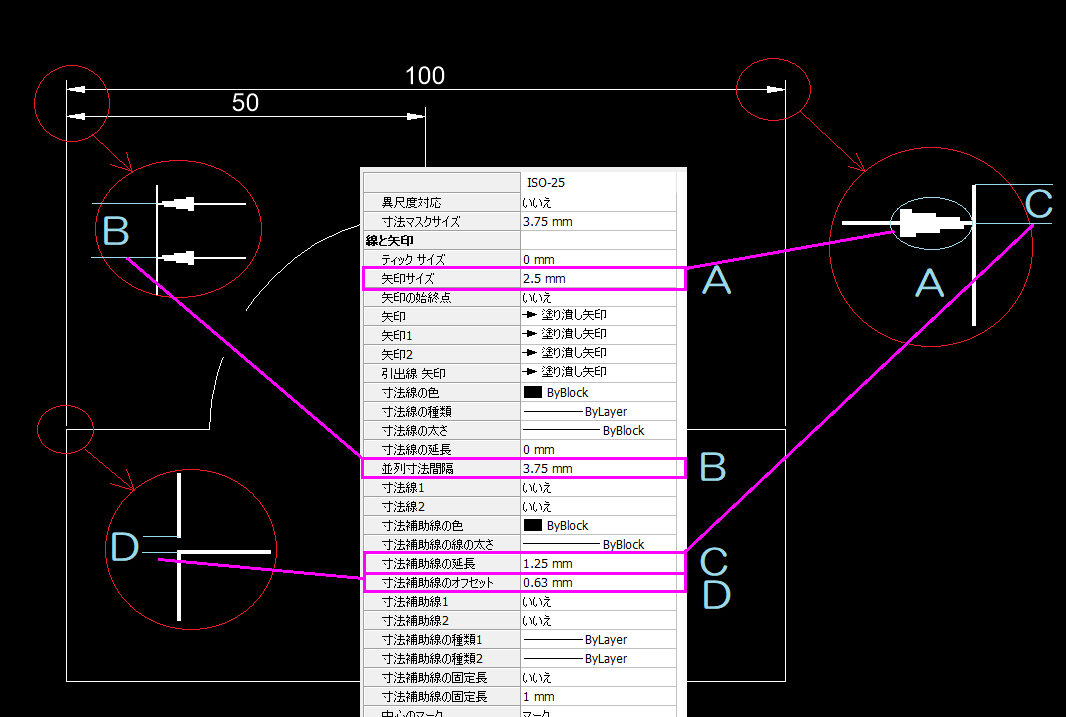1066x717 pixels.
Task: Click the filled arrow icon for 矢印1
Action: coord(530,334)
